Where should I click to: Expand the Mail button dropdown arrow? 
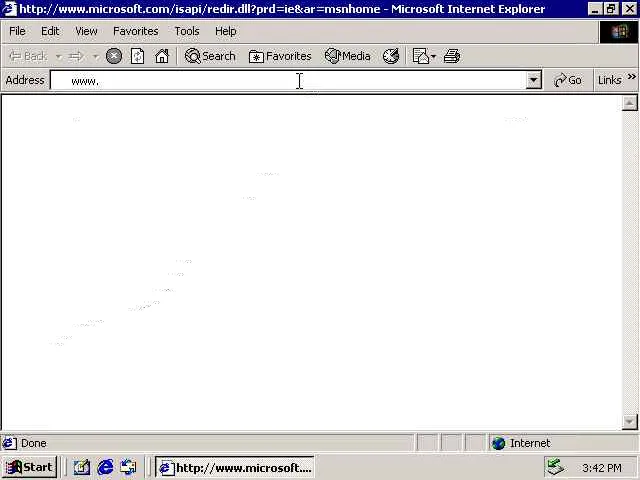433,56
